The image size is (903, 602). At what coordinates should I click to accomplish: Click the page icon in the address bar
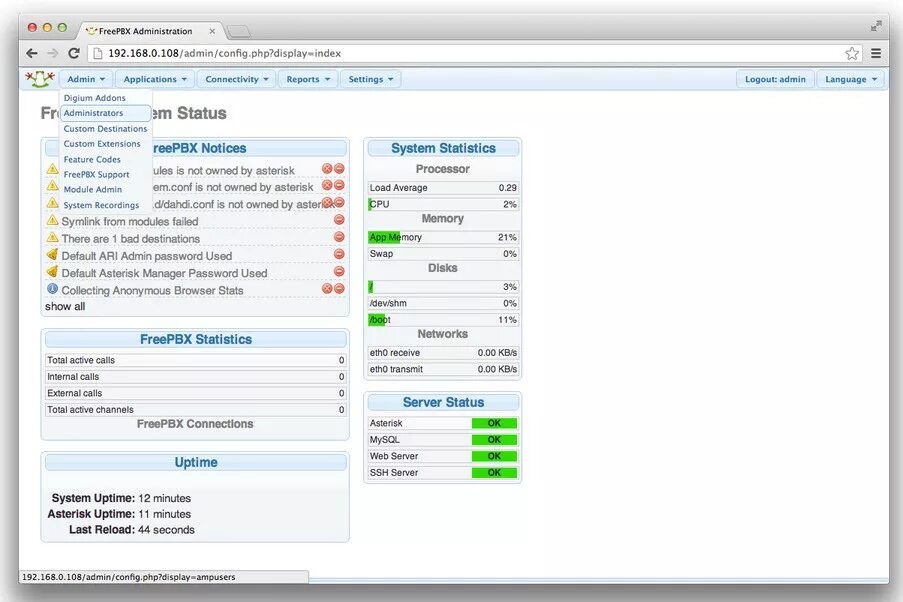point(98,53)
